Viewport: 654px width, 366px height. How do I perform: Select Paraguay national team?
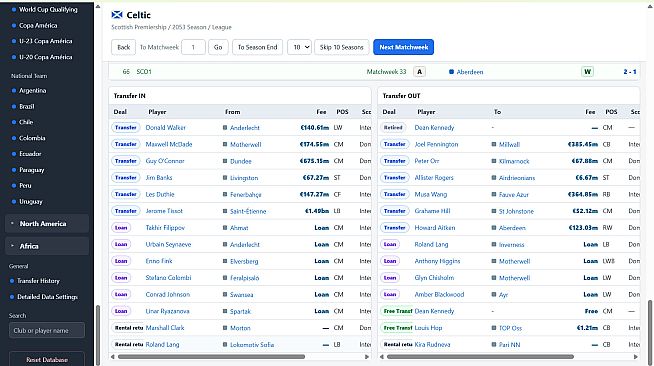coord(32,170)
